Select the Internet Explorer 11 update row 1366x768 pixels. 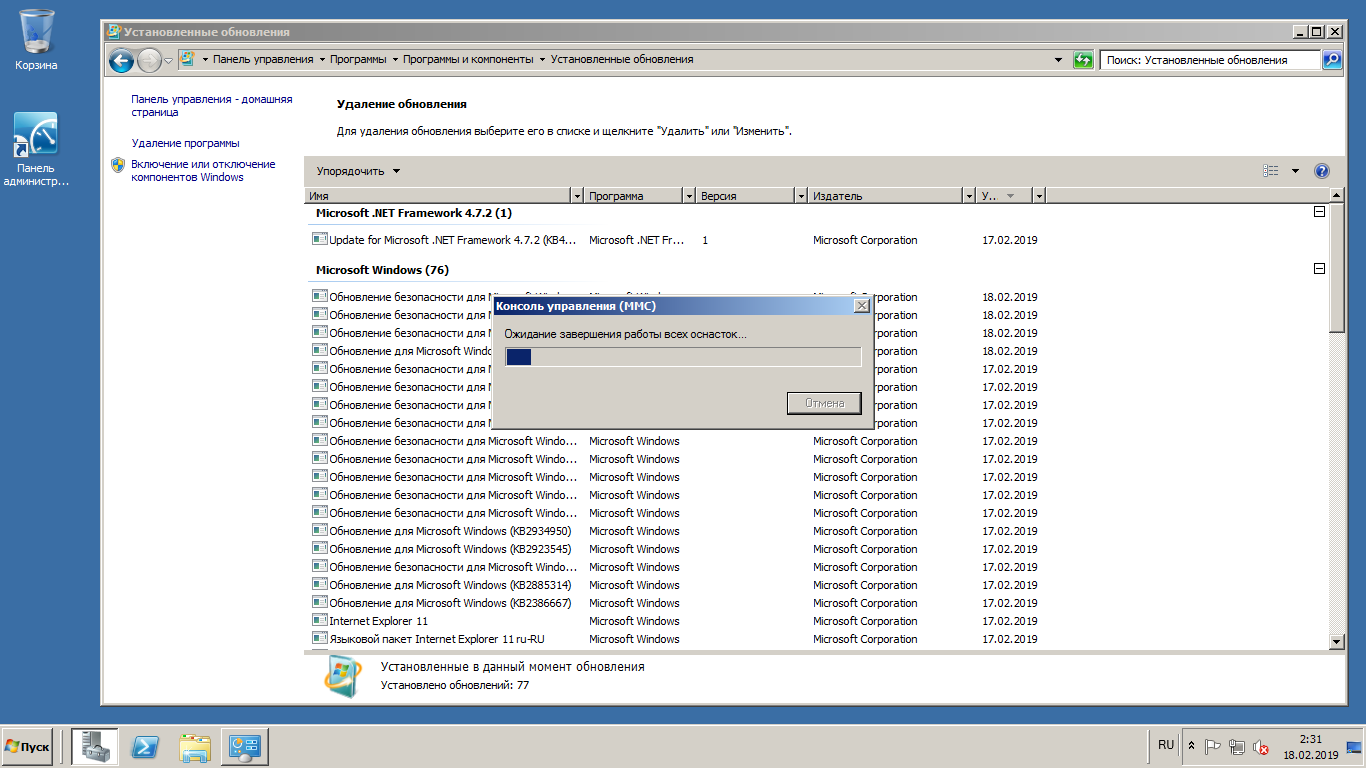click(x=674, y=621)
